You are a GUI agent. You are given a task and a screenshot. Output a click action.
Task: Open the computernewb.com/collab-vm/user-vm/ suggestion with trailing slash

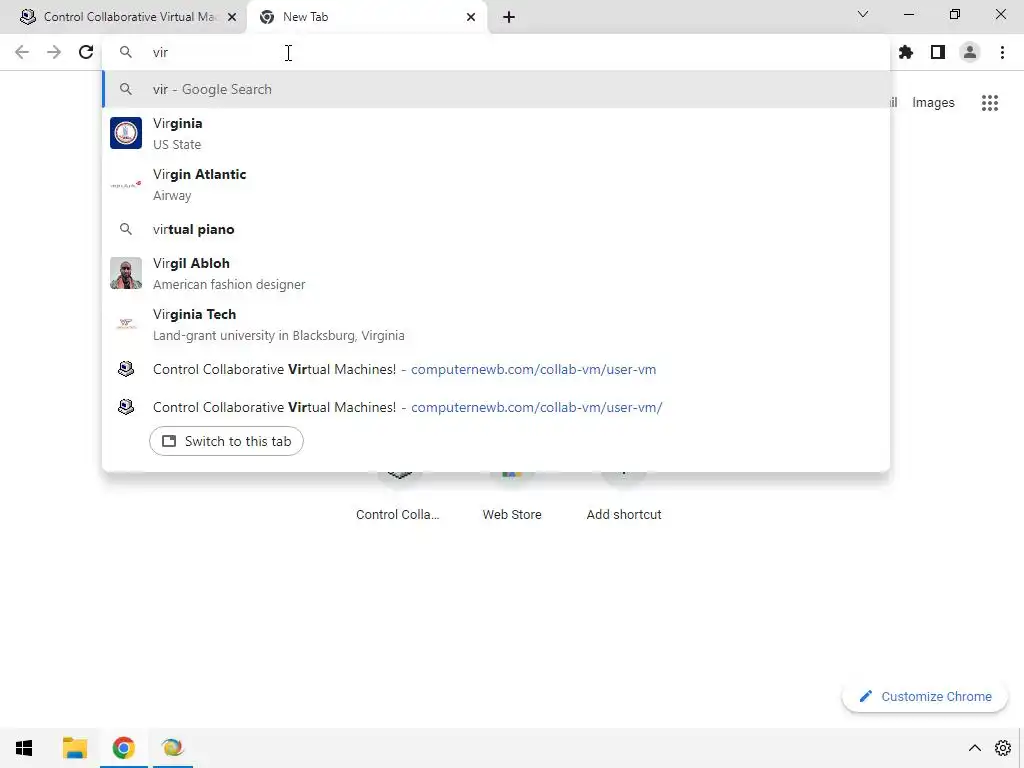click(x=496, y=408)
